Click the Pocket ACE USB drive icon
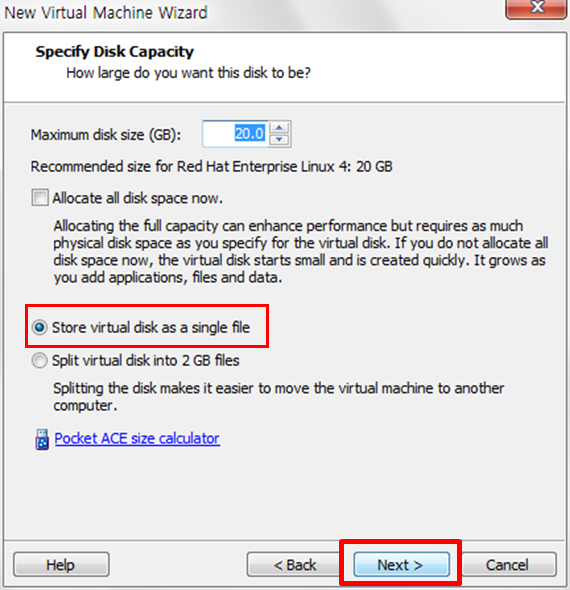The image size is (570, 590). click(42, 439)
